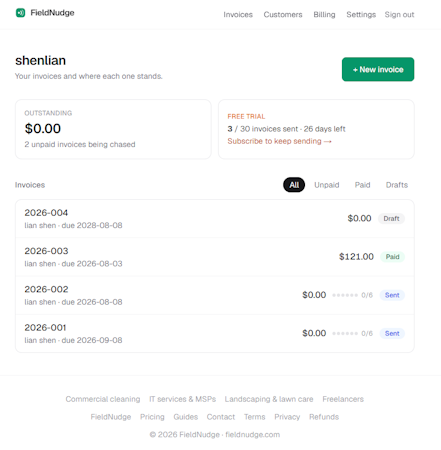The height and width of the screenshot is (450, 441).
Task: Filter invoices by Unpaid
Action: (x=326, y=185)
